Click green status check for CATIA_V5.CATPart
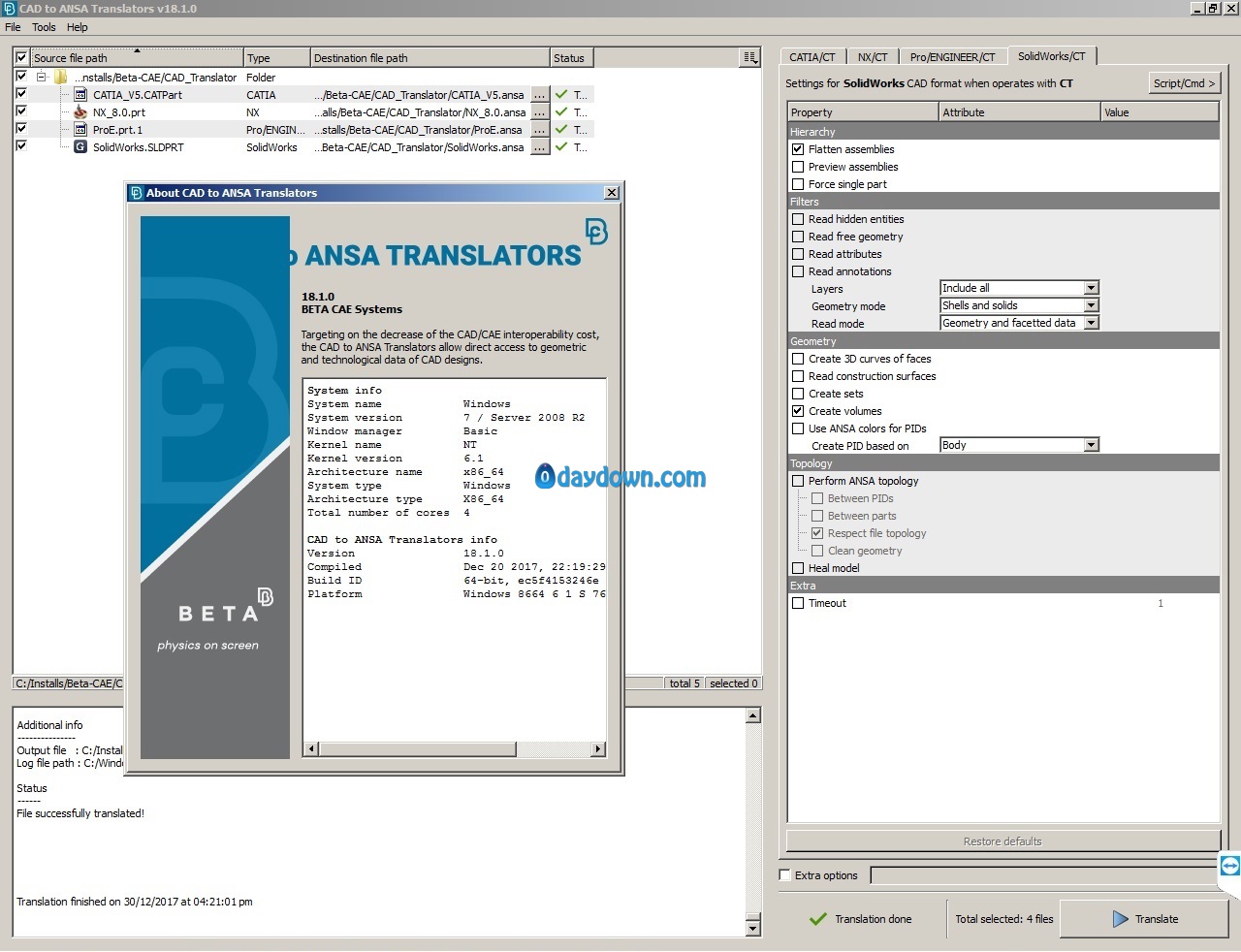The width and height of the screenshot is (1241, 952). [561, 95]
